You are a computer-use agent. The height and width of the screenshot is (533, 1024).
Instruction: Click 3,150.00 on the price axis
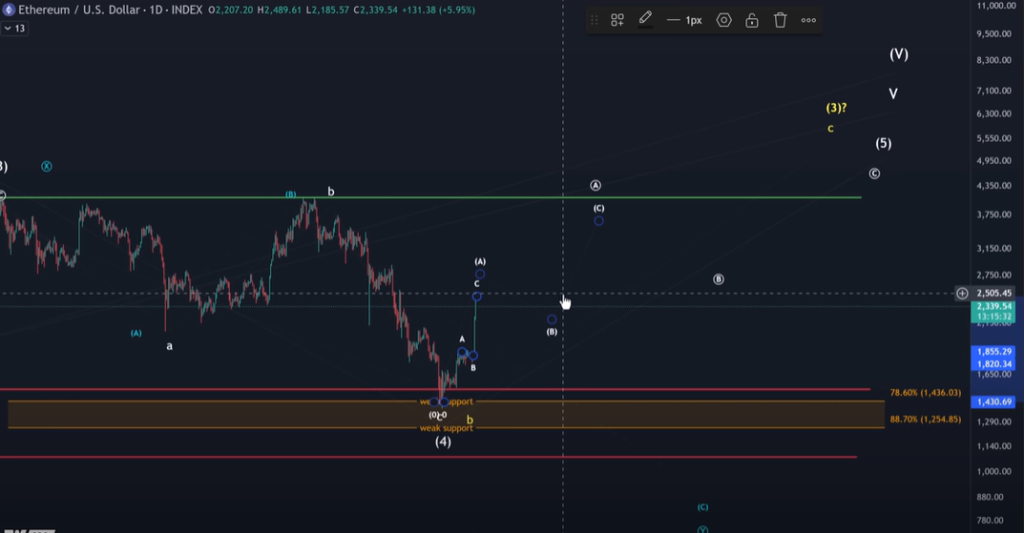click(x=994, y=249)
